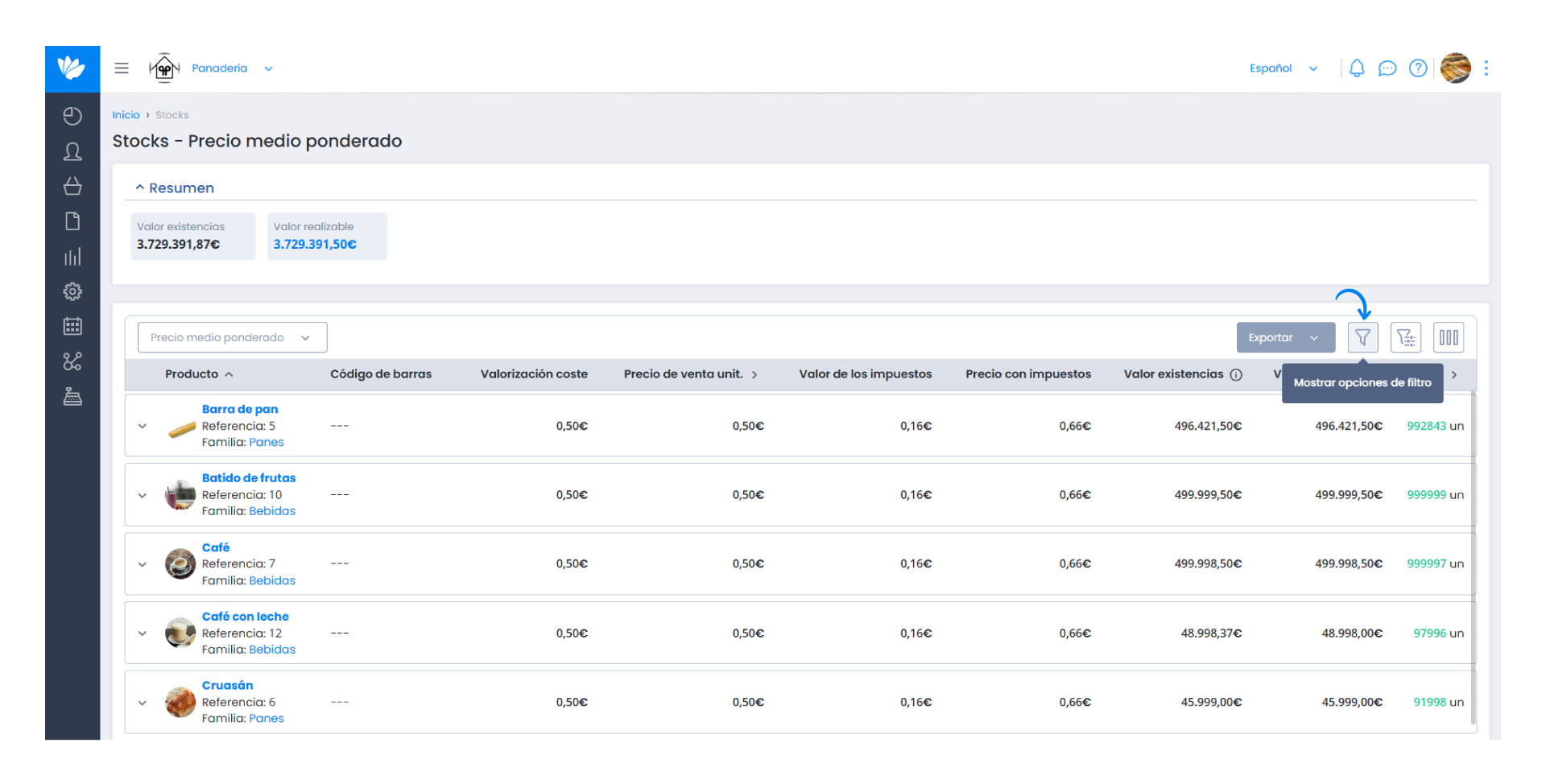Open the dashboard chart icon in sidebar
The width and height of the screenshot is (1546, 784).
point(72,116)
